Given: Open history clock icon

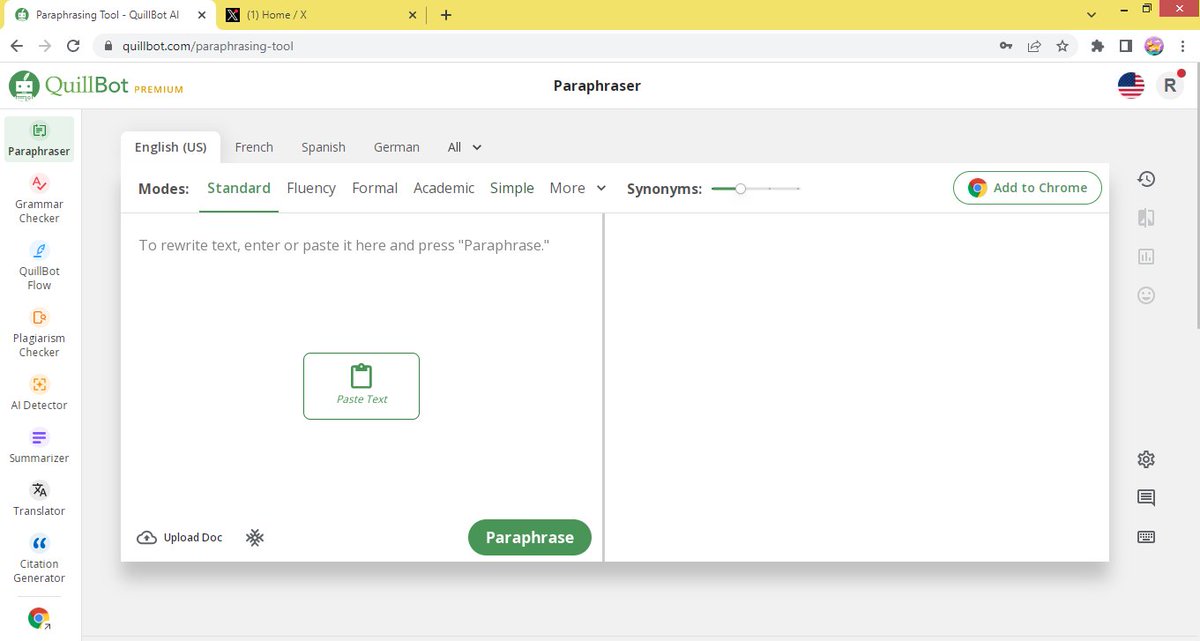Looking at the screenshot, I should point(1146,179).
